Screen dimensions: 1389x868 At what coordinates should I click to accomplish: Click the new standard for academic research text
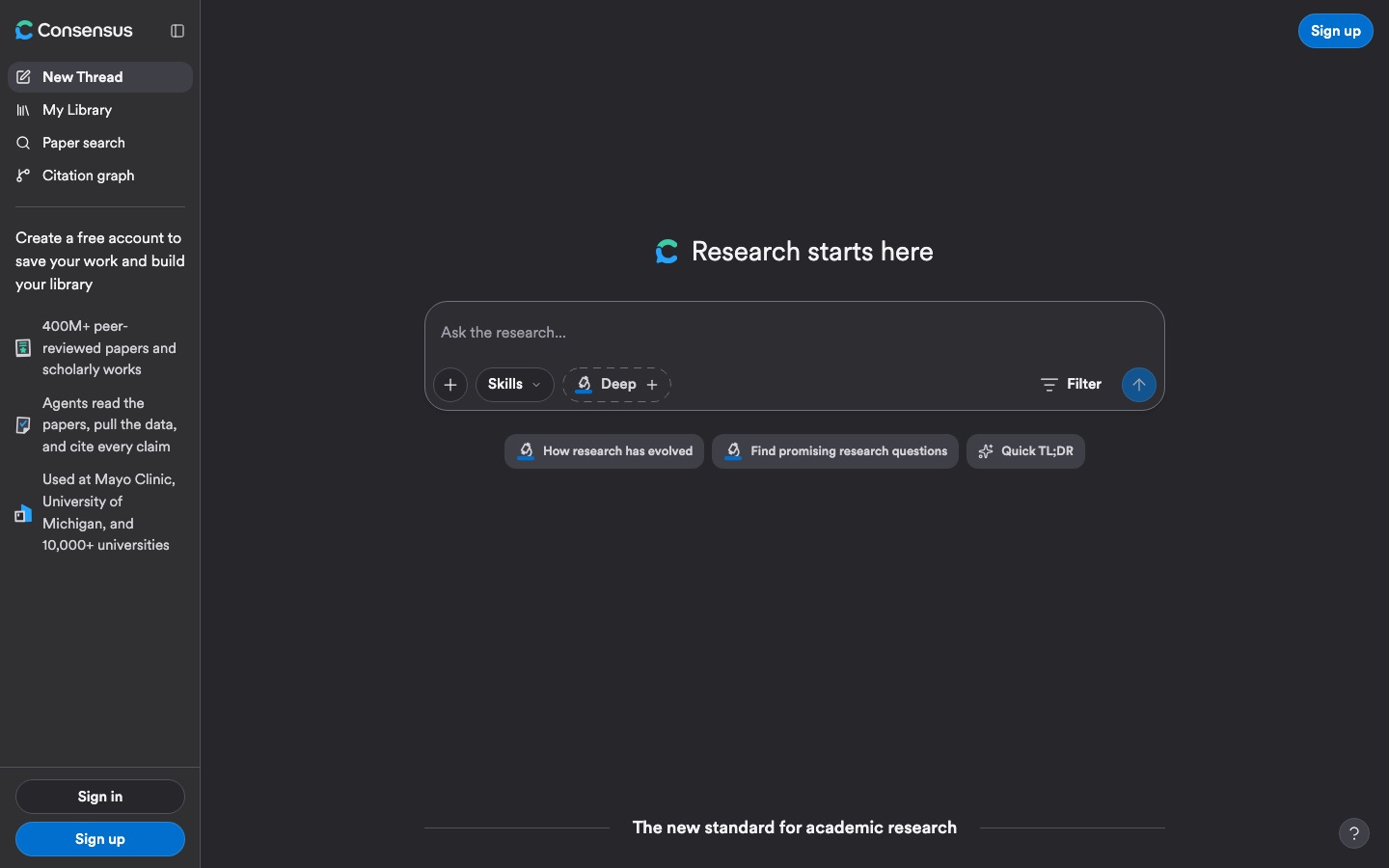(795, 827)
